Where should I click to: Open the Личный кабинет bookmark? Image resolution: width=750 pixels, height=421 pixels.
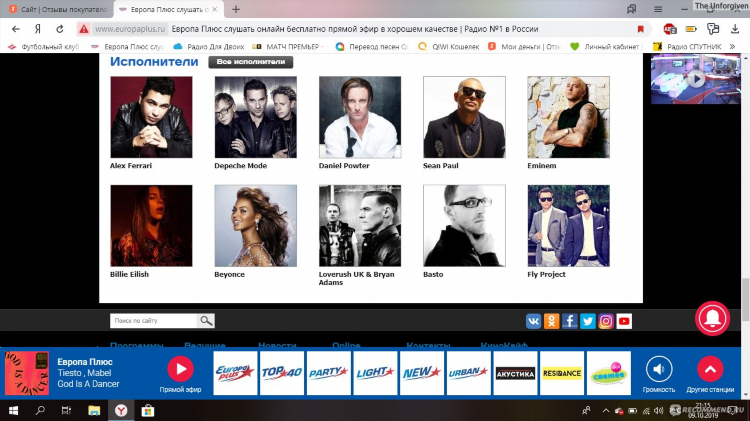click(x=605, y=46)
